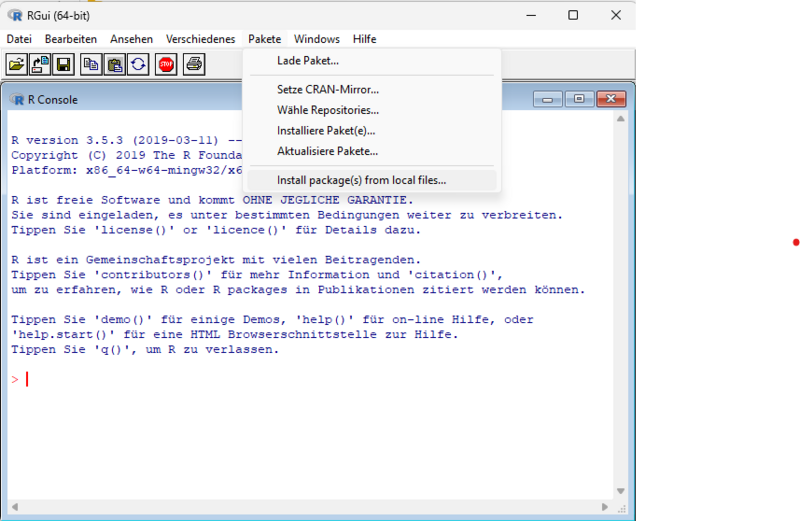Click the Copy and paste icon

coord(138,65)
